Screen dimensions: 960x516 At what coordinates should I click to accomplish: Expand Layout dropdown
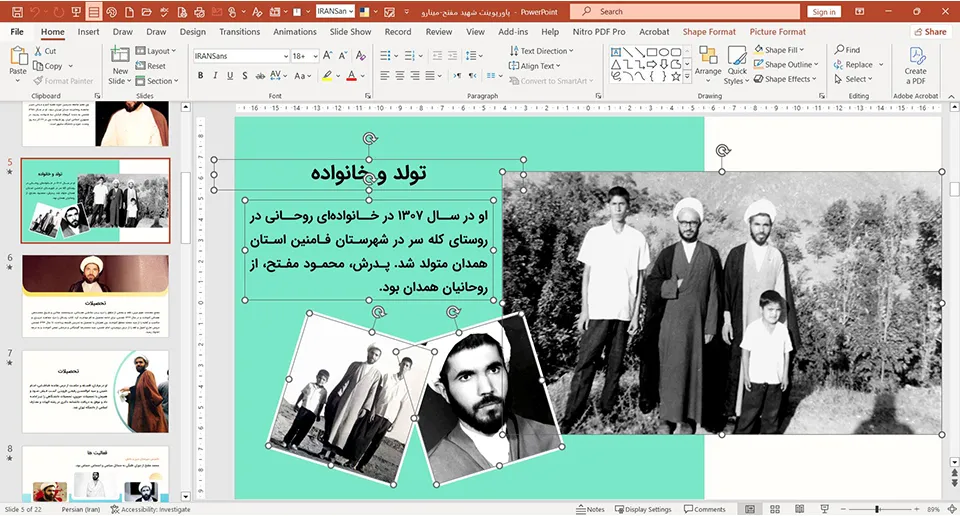point(156,51)
